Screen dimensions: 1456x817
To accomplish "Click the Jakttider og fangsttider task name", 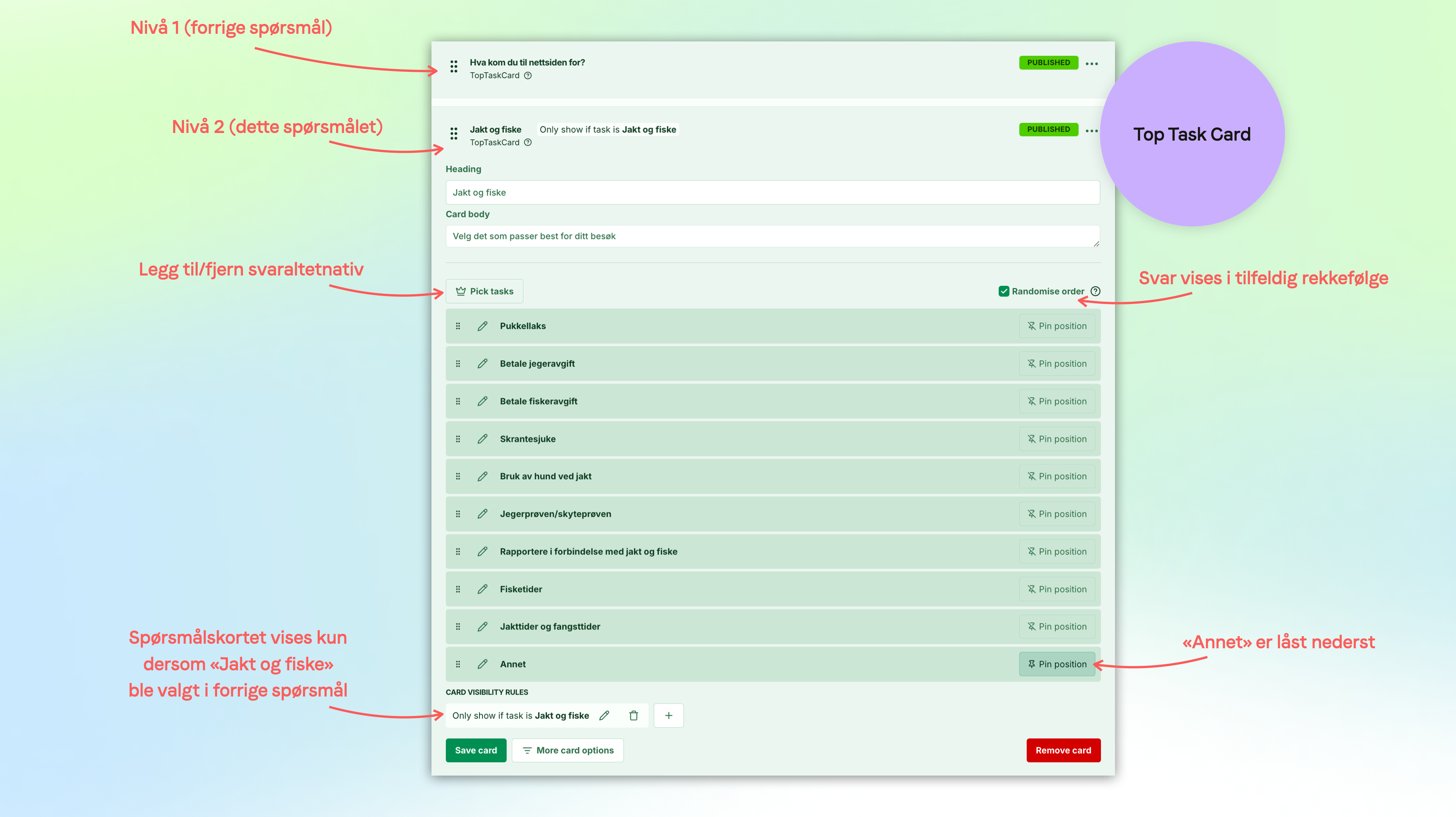I will [550, 627].
